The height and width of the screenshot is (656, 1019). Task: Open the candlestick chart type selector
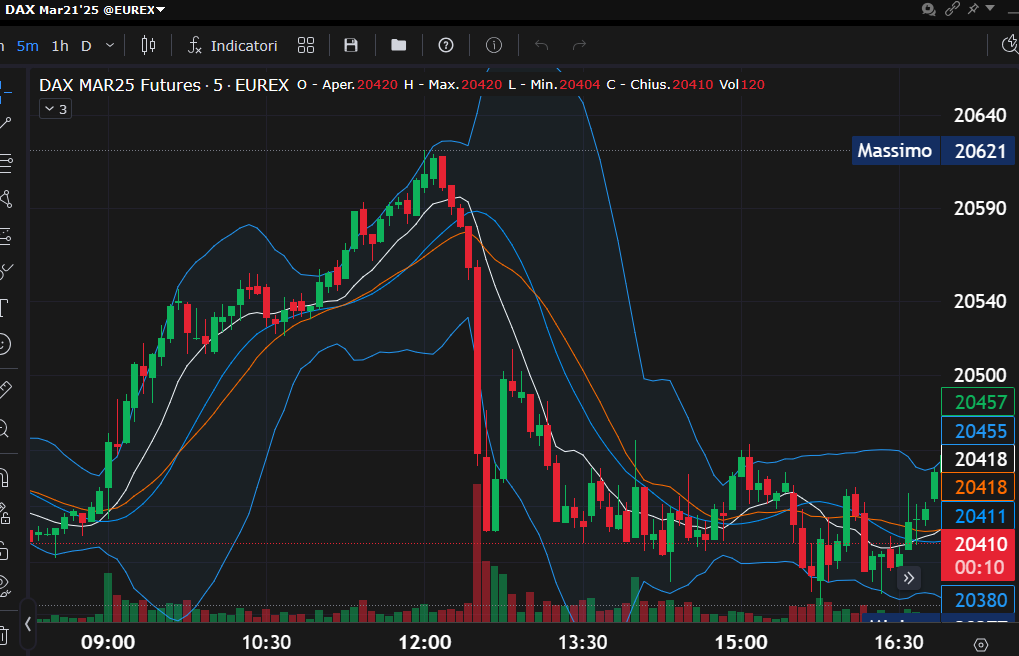pos(149,45)
